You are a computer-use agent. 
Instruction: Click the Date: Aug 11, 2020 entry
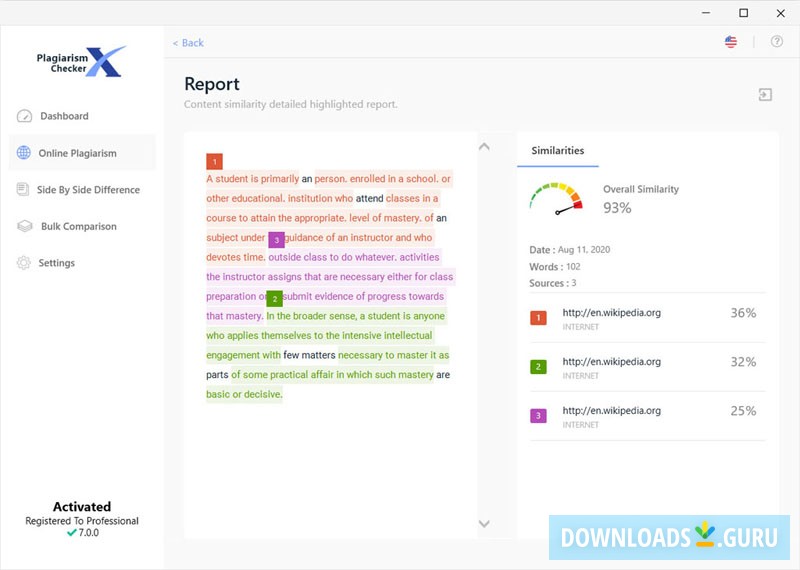click(x=569, y=250)
